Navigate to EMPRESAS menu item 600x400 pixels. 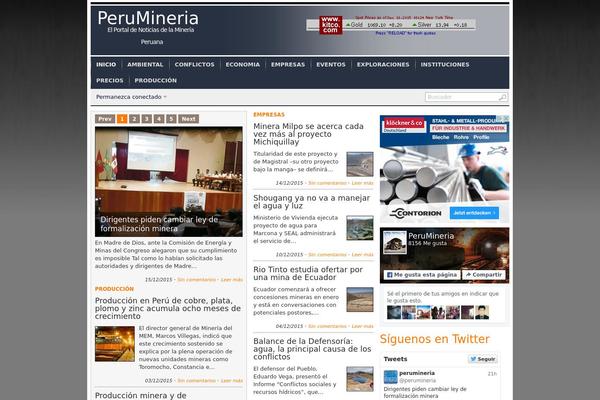[288, 65]
